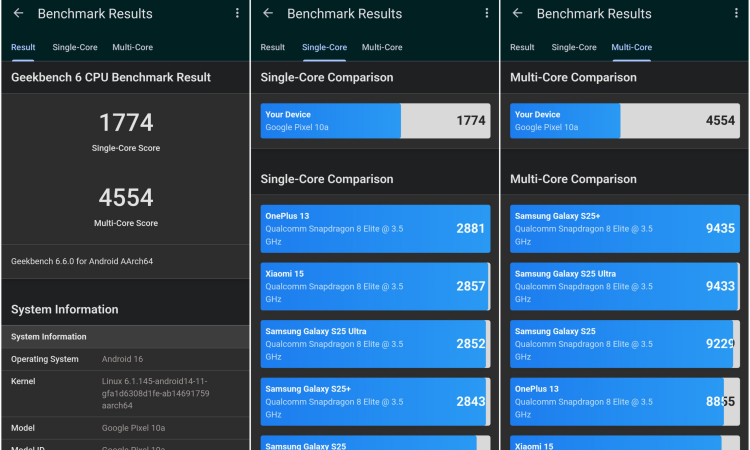Open Samsung Galaxy S25 Ultra entry 2852
750x450 pixels.
(x=375, y=344)
